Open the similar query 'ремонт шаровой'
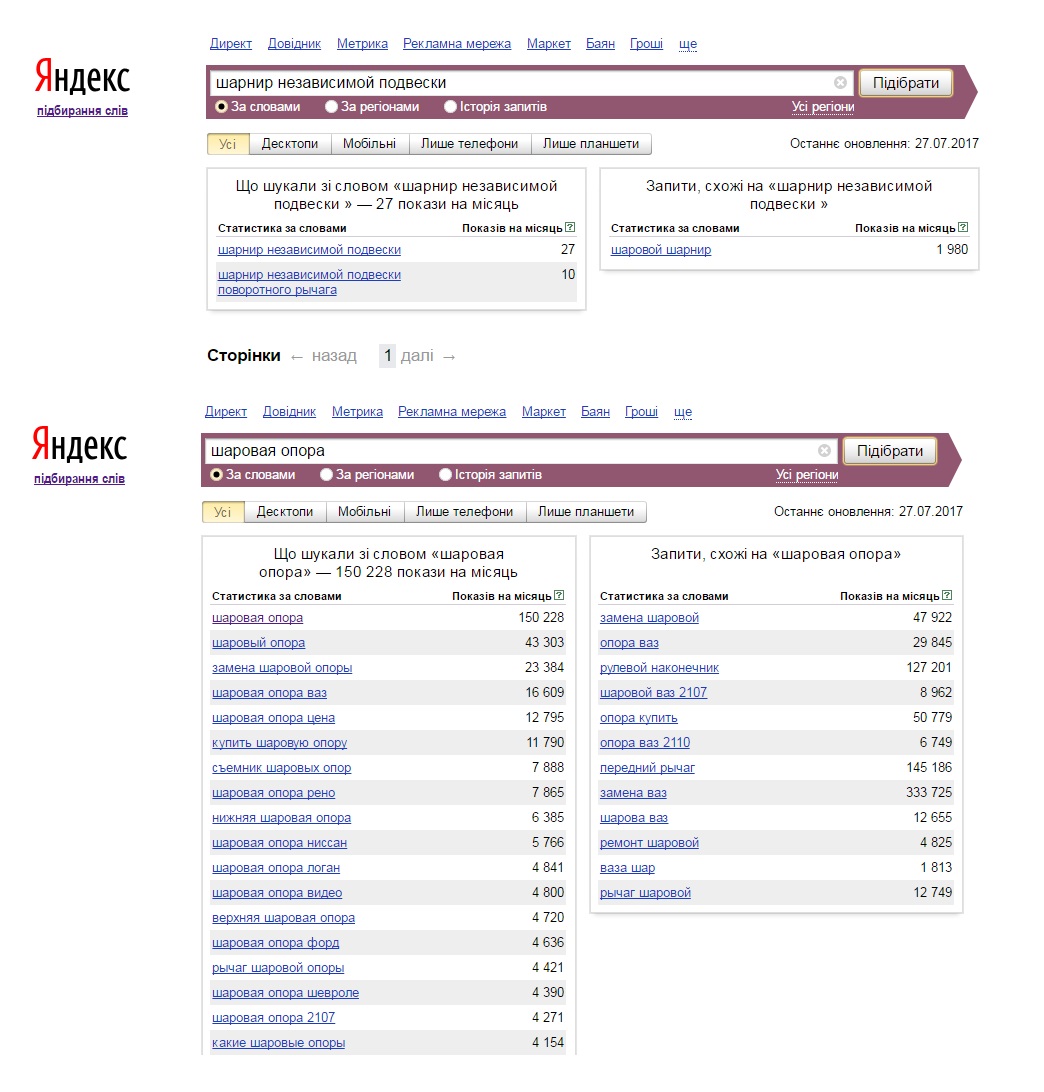The image size is (1044, 1092). pos(649,843)
